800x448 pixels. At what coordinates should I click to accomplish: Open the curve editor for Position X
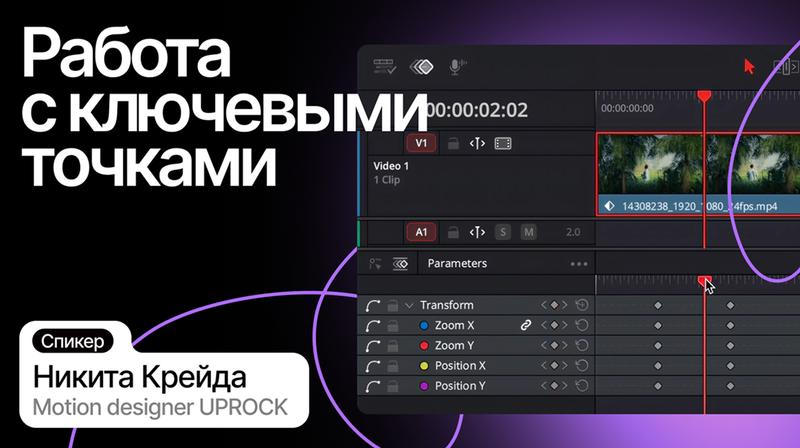click(x=373, y=366)
